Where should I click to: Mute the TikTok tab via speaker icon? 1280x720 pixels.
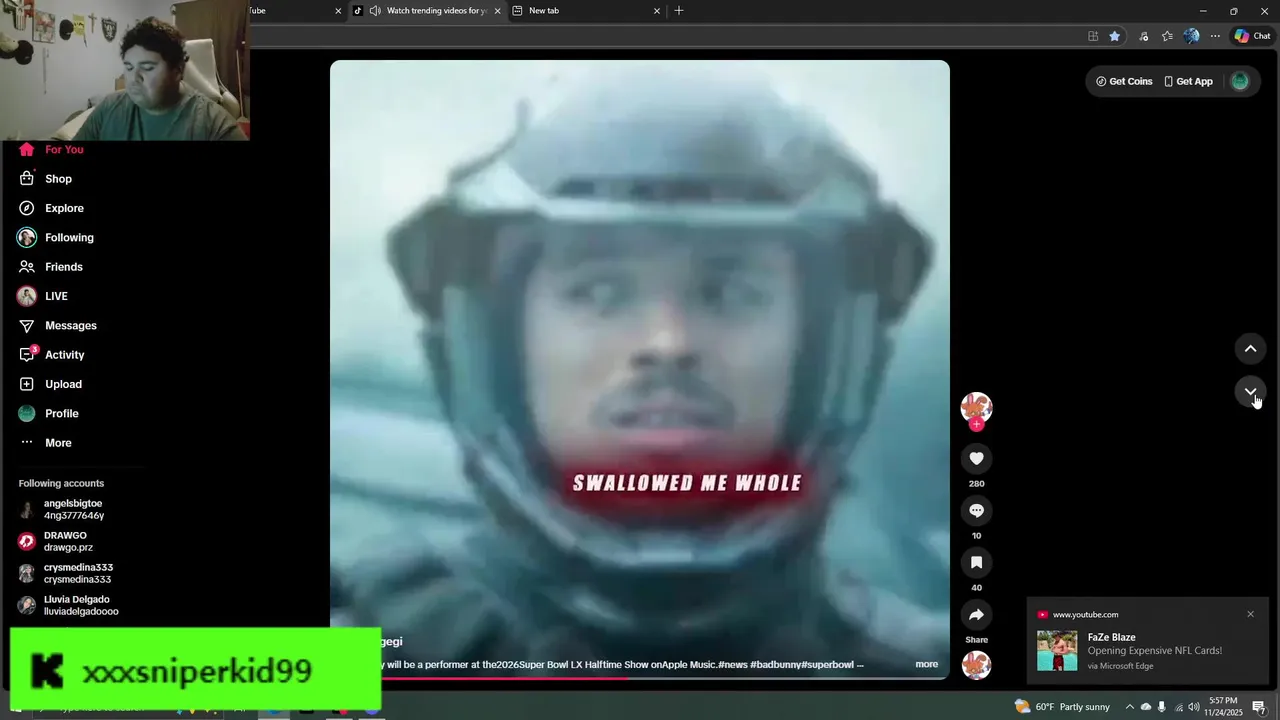375,11
